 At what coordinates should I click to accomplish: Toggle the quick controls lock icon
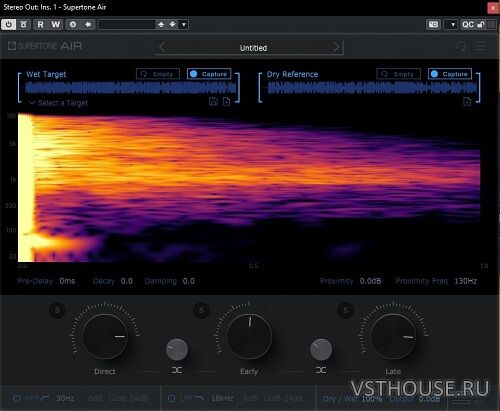pos(481,24)
